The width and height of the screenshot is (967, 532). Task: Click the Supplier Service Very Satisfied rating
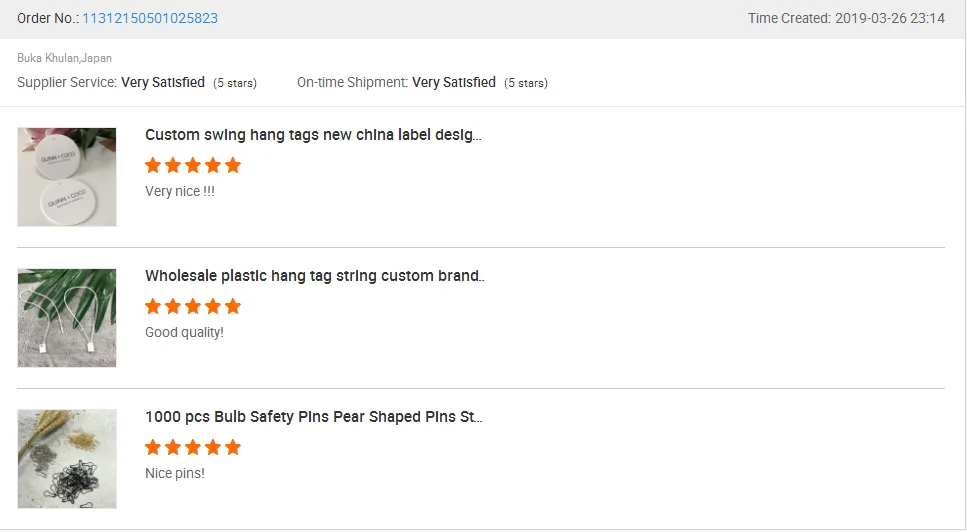tap(163, 82)
